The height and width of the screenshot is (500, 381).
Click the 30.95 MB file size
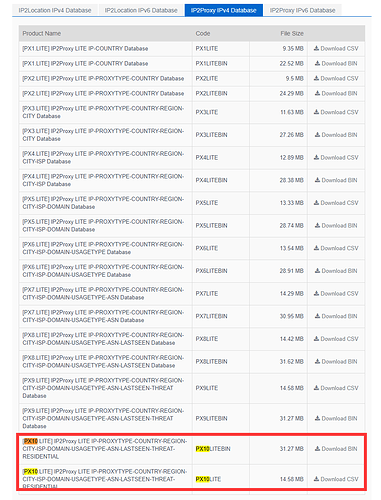(292, 316)
